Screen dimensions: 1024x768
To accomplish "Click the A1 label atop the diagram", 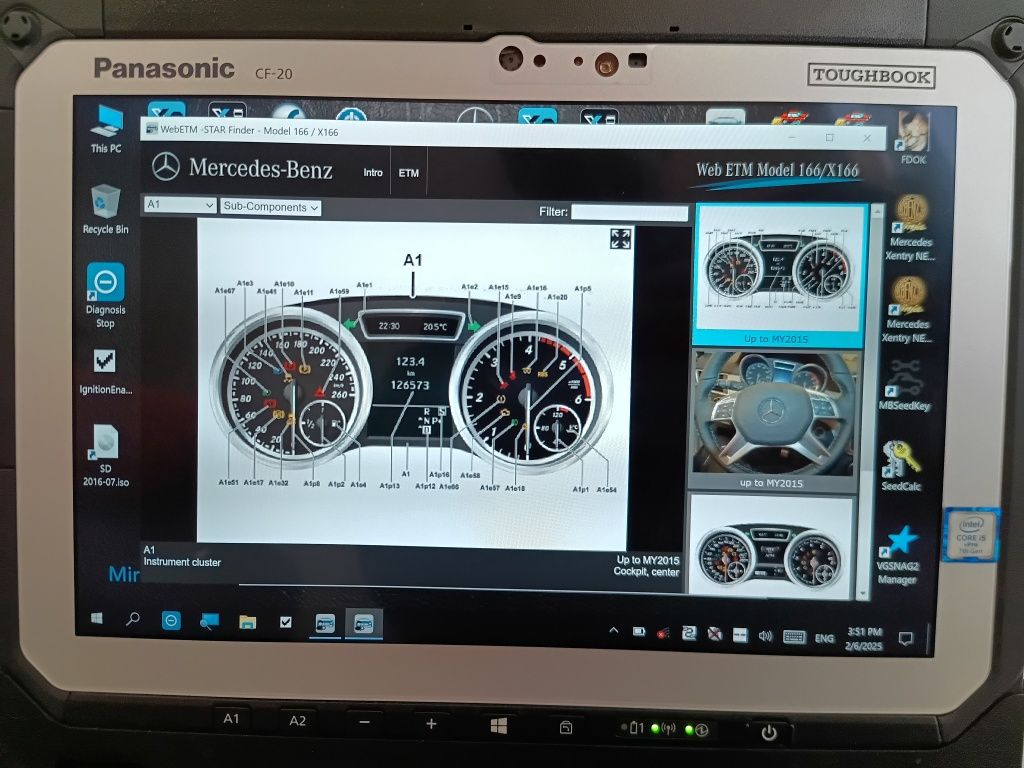I will (413, 260).
